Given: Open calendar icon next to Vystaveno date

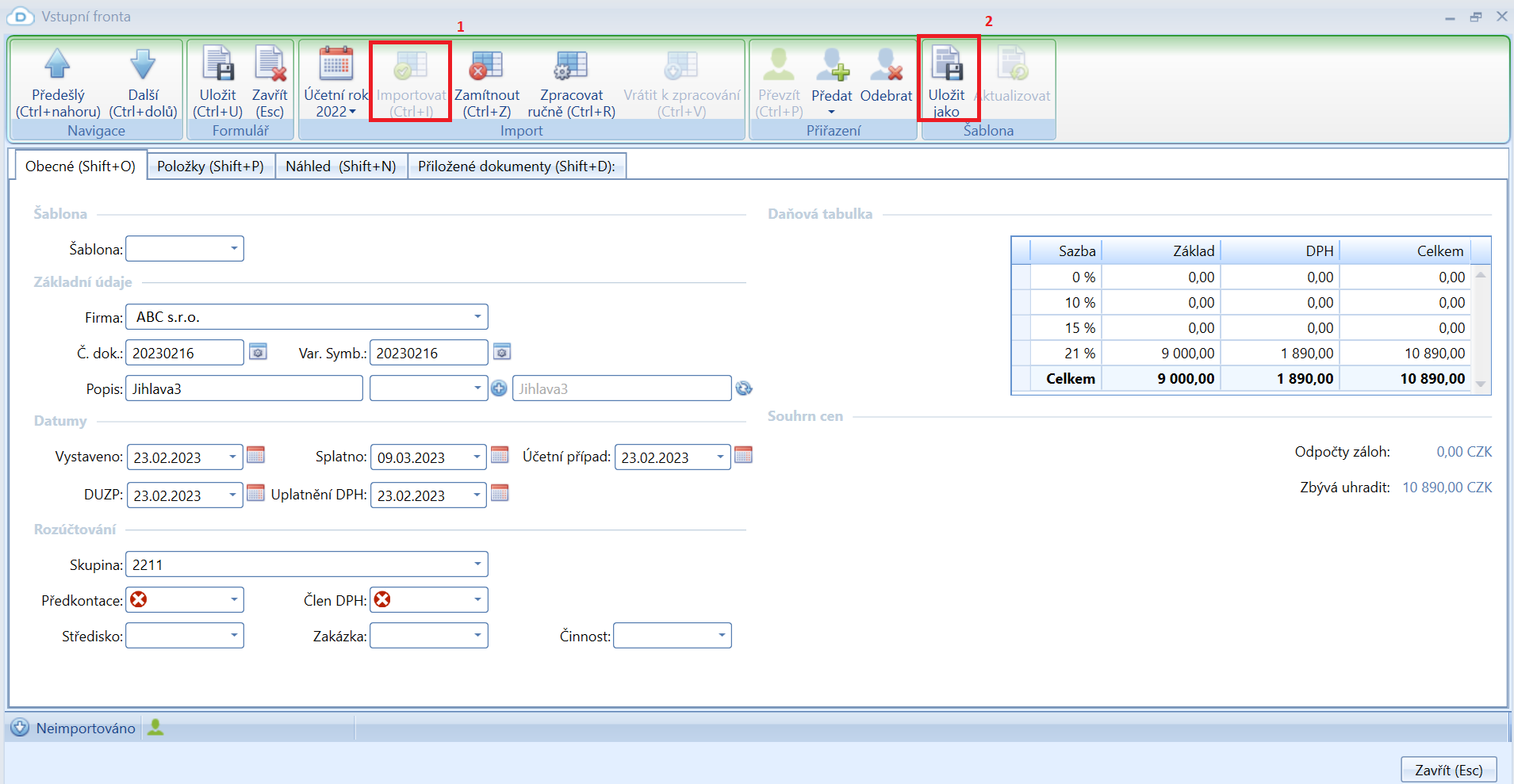Looking at the screenshot, I should coord(255,455).
